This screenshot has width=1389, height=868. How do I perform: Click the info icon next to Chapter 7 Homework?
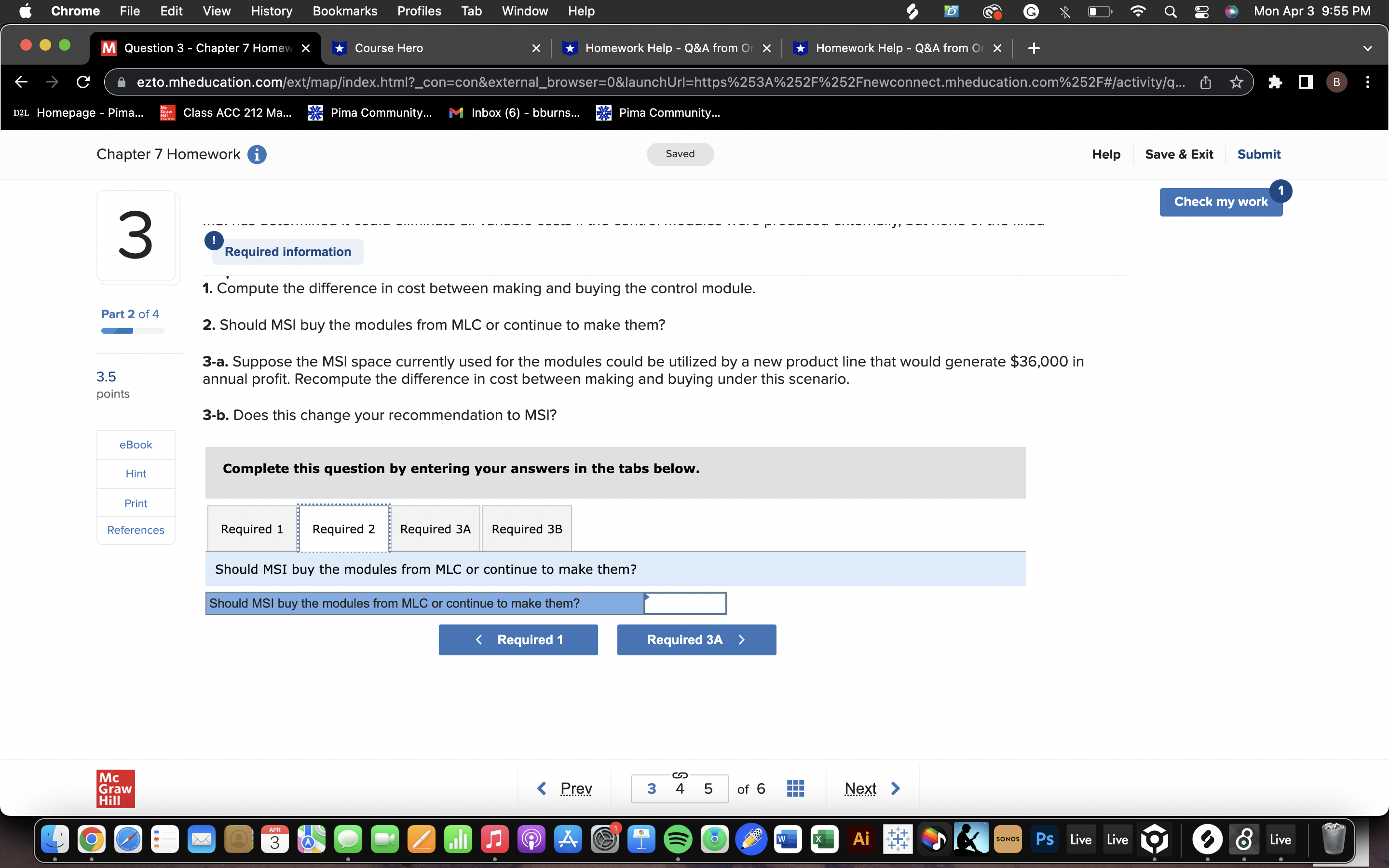[257, 154]
